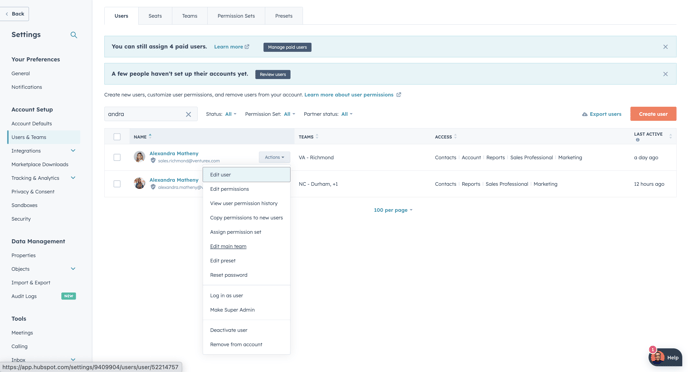This screenshot has width=688, height=372.
Task: Click the Manage paid users button
Action: [x=287, y=47]
